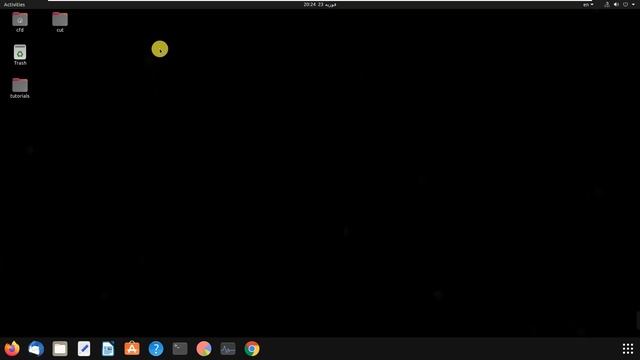Show Applications grid button
The image size is (640, 360).
click(x=628, y=349)
